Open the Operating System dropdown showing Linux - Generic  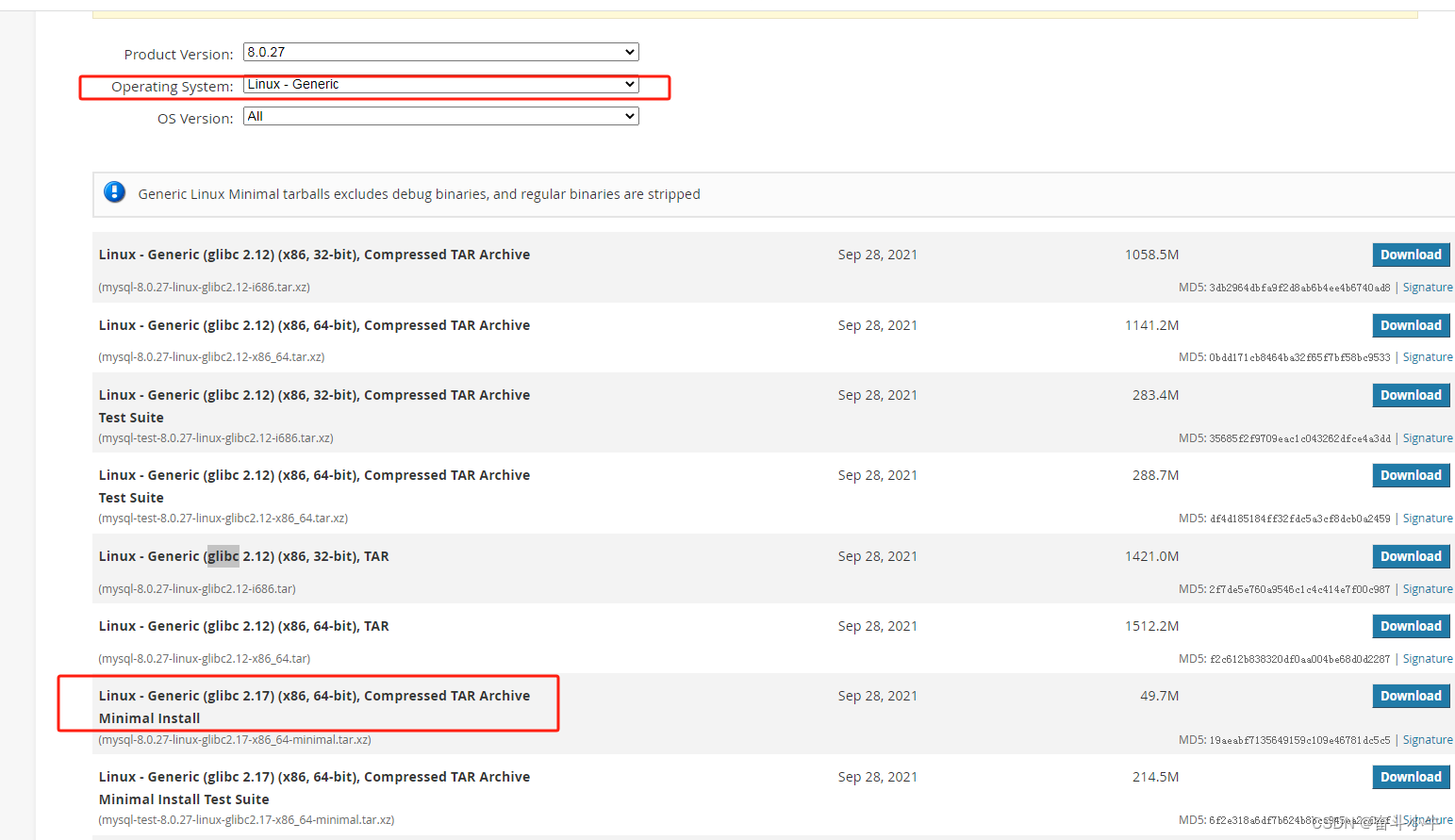tap(440, 84)
